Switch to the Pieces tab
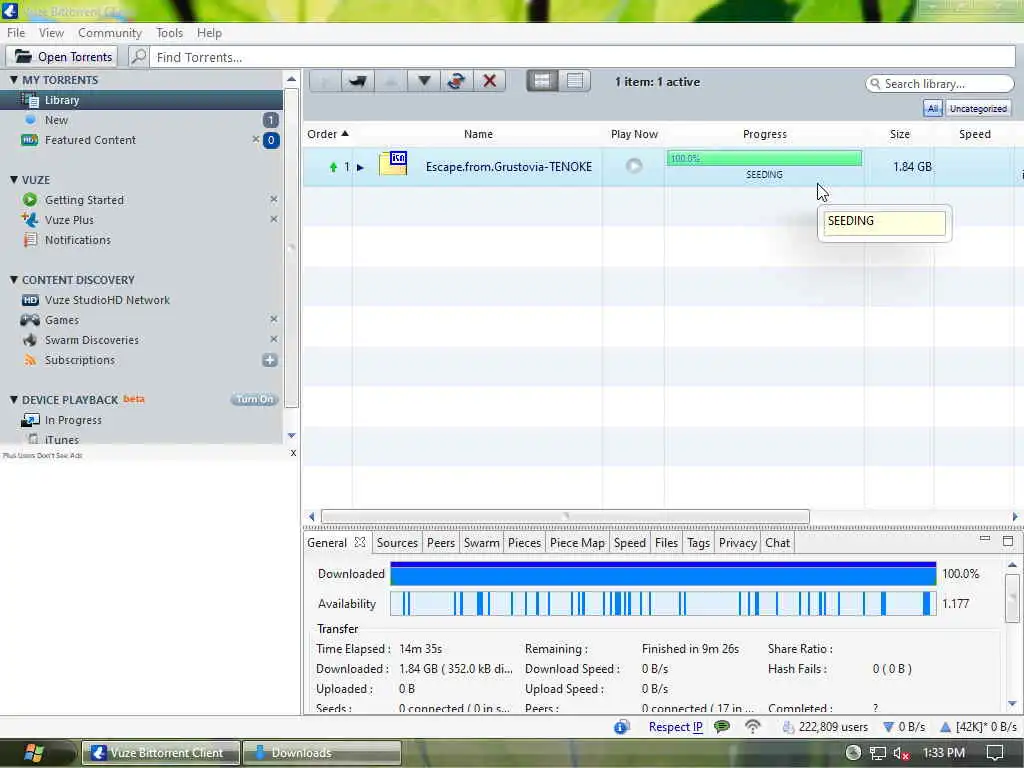Image resolution: width=1024 pixels, height=768 pixels. (524, 543)
